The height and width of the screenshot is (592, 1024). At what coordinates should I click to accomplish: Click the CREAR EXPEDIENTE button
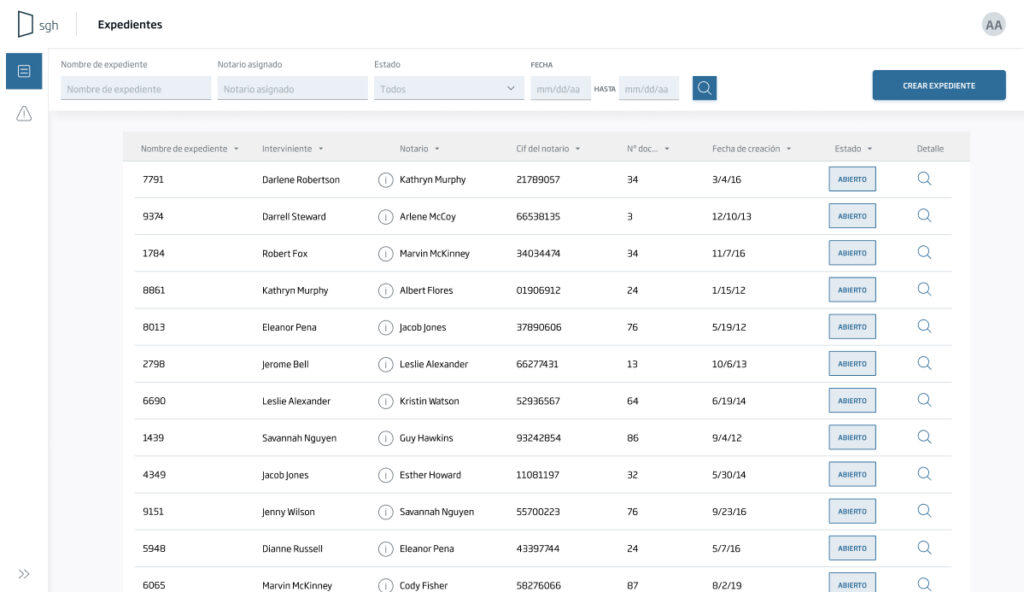coord(939,85)
